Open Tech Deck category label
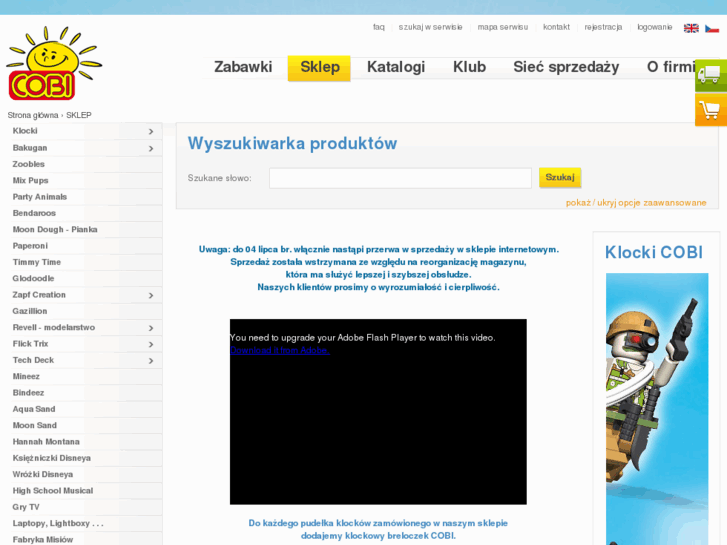The height and width of the screenshot is (545, 727). point(33,360)
